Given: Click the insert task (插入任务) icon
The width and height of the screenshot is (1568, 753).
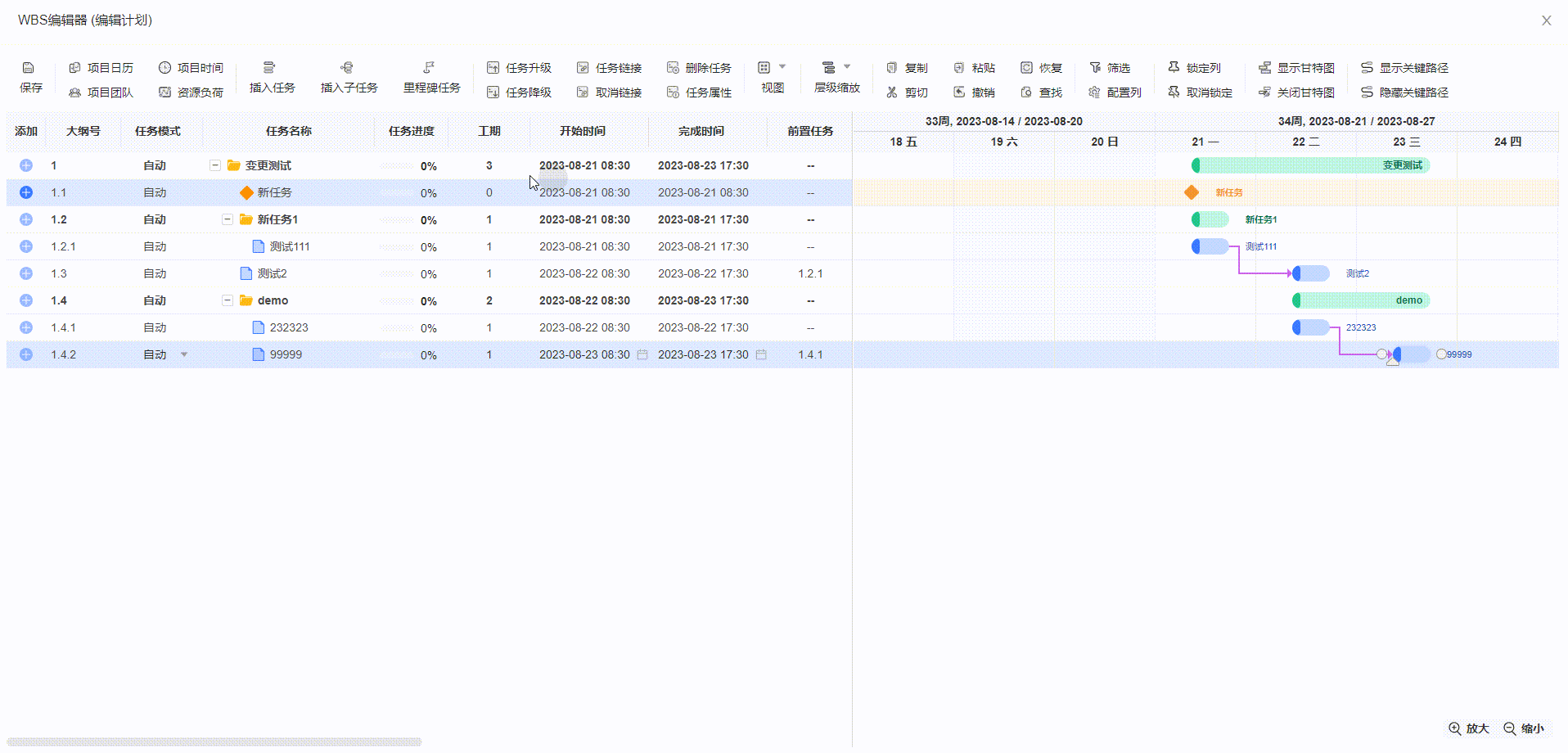Looking at the screenshot, I should click(269, 68).
